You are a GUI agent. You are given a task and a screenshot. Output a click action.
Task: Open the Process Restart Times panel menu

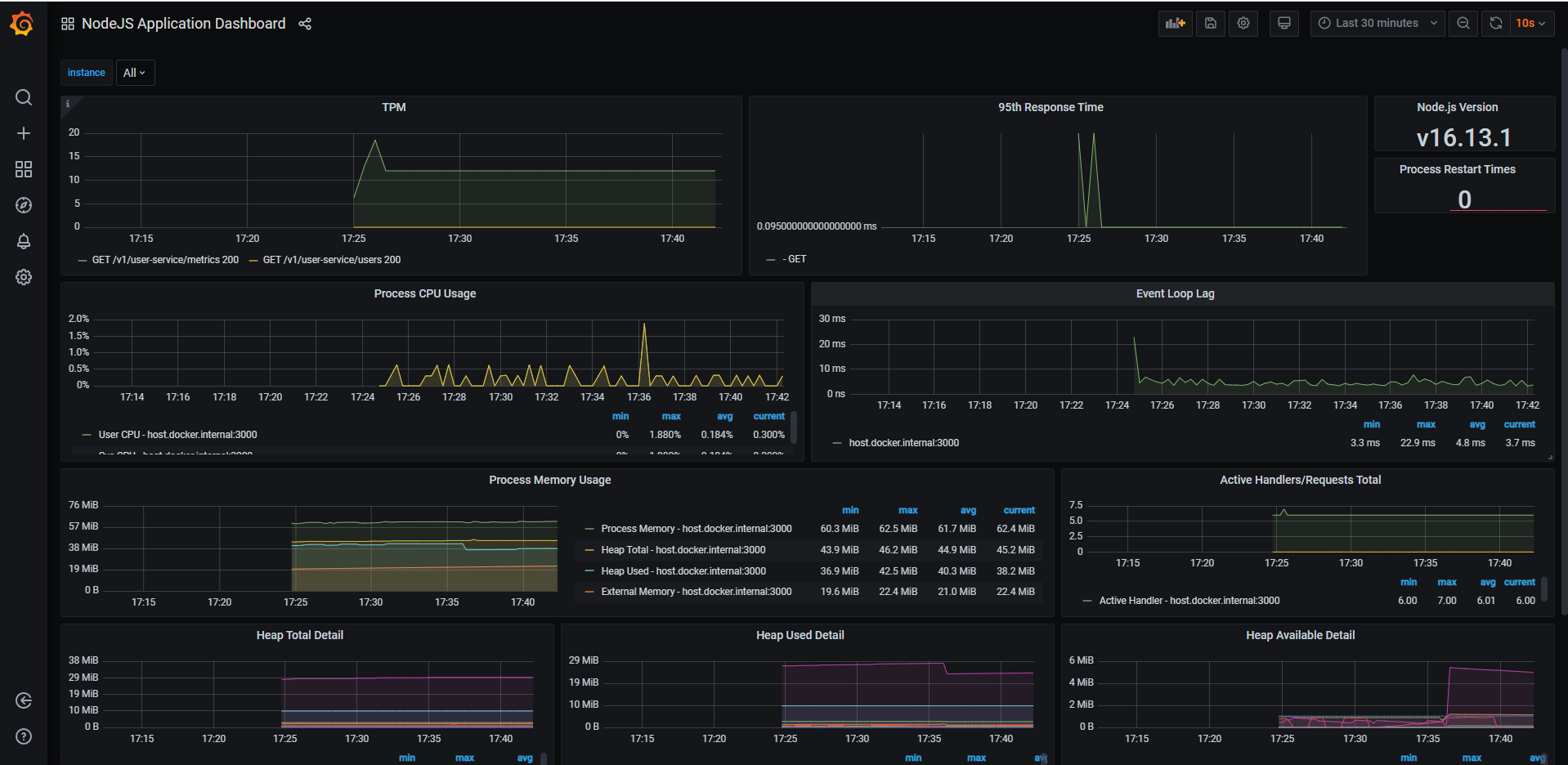[x=1458, y=169]
